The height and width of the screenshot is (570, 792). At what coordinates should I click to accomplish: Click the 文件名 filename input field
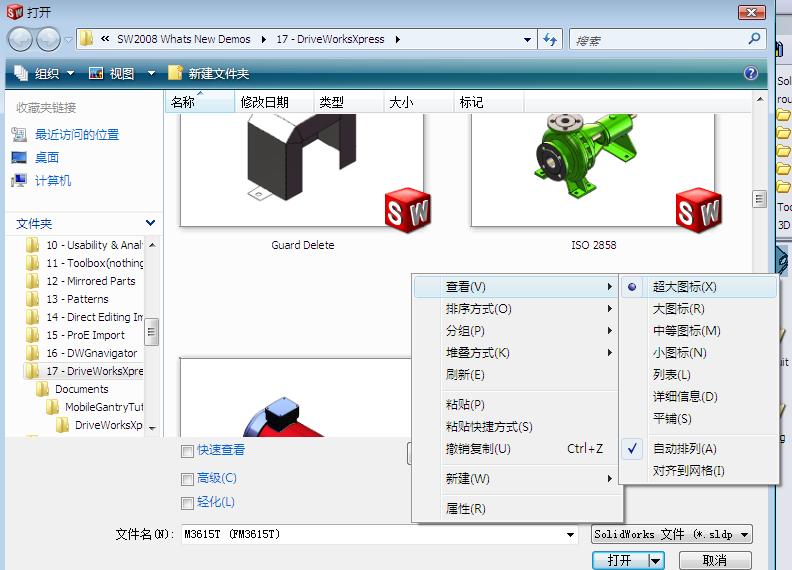[x=372, y=535]
